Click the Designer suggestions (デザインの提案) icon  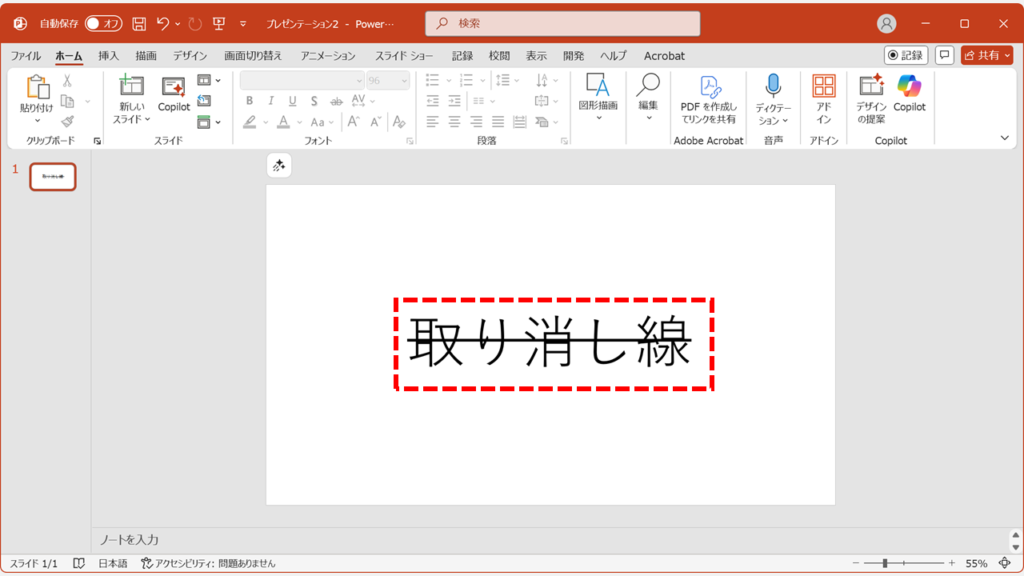[x=871, y=86]
